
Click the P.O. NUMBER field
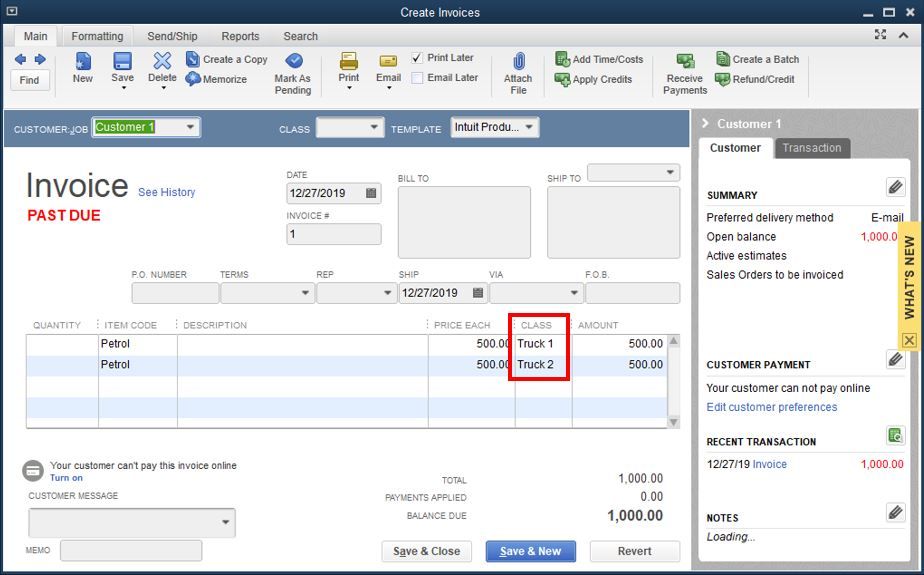(175, 293)
